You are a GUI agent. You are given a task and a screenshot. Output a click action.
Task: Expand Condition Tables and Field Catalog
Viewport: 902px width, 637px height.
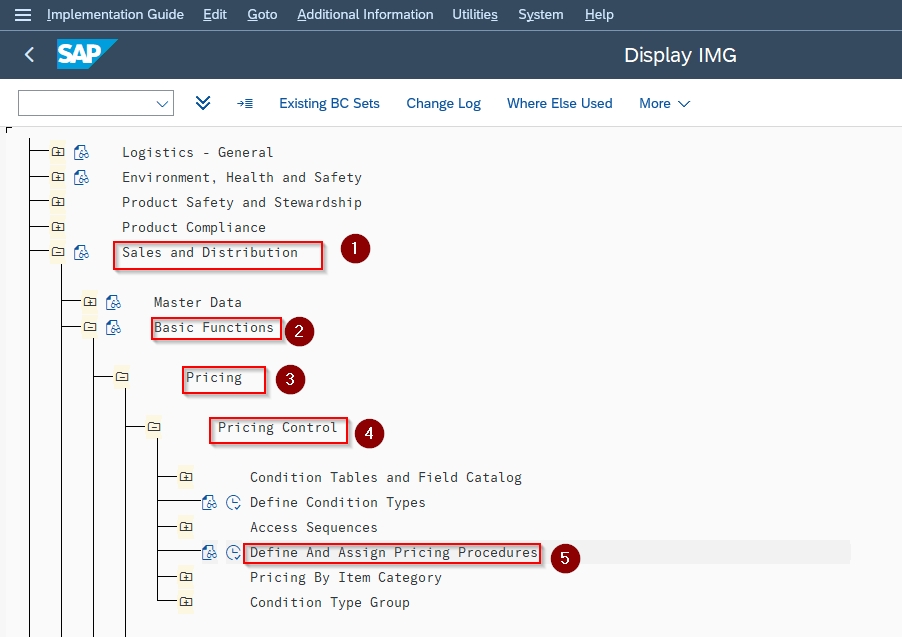click(186, 476)
